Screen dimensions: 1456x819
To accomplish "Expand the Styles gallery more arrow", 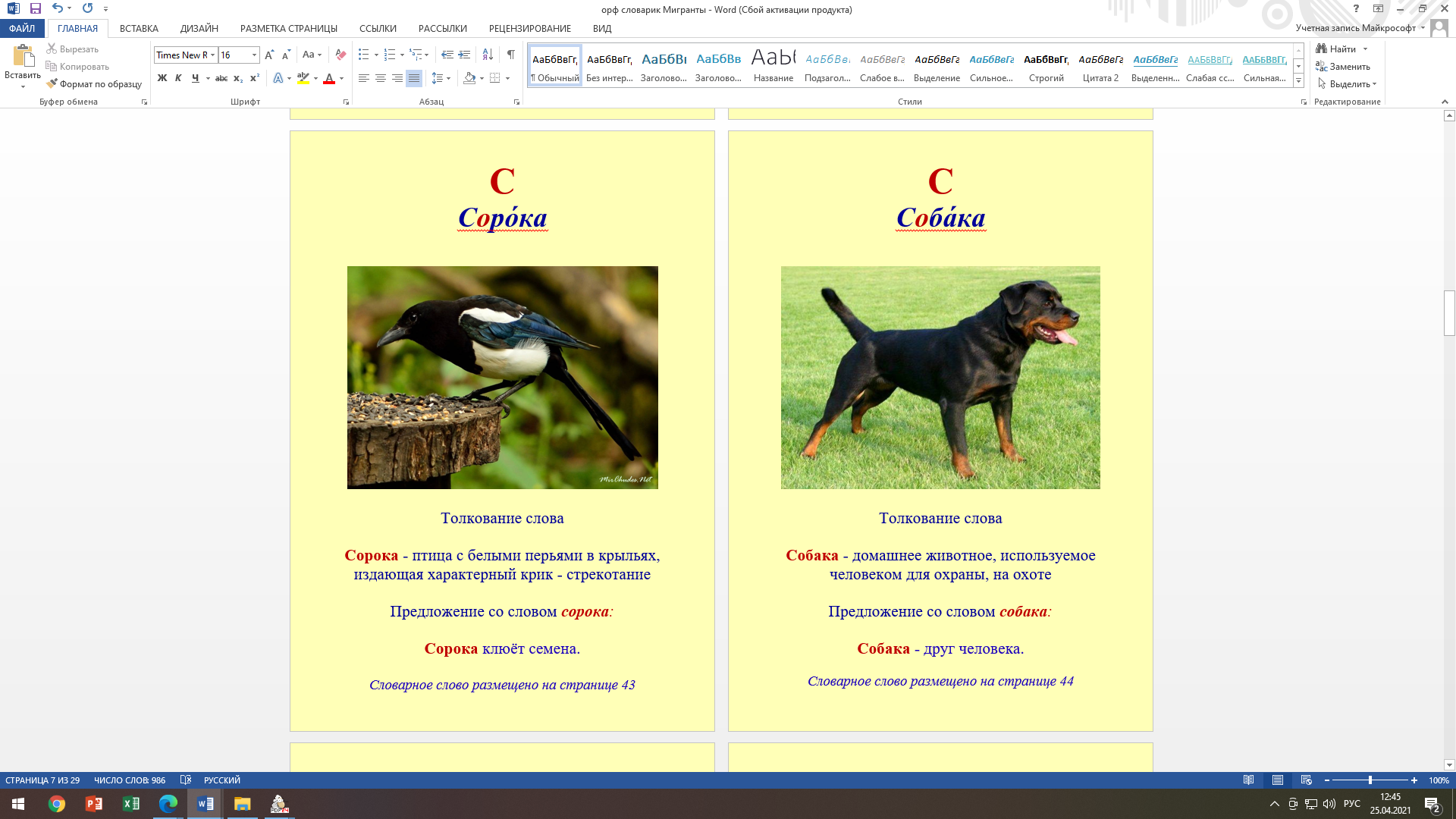I will pyautogui.click(x=1298, y=80).
